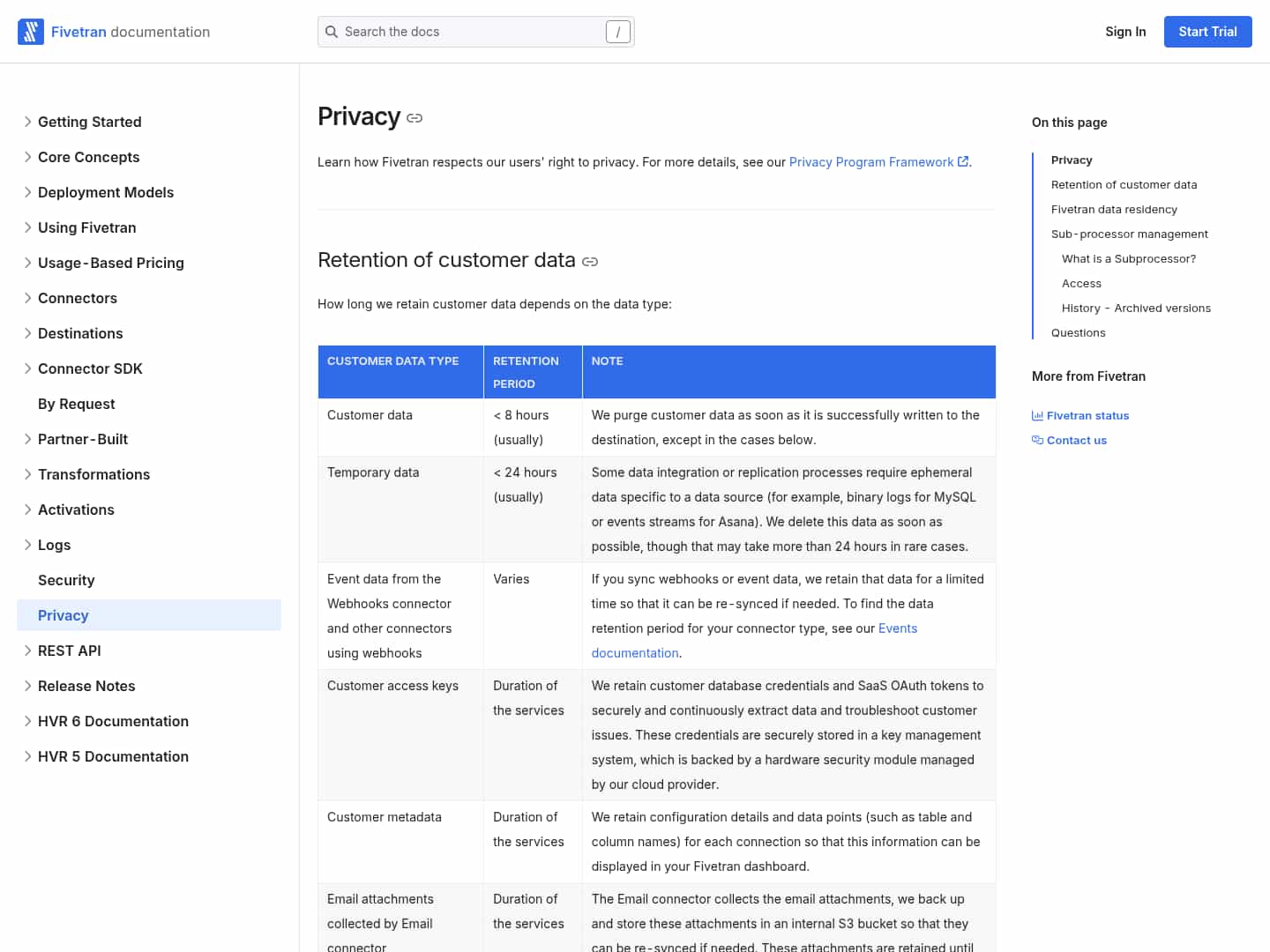Open the Events documentation link
The height and width of the screenshot is (952, 1270).
pyautogui.click(x=897, y=628)
